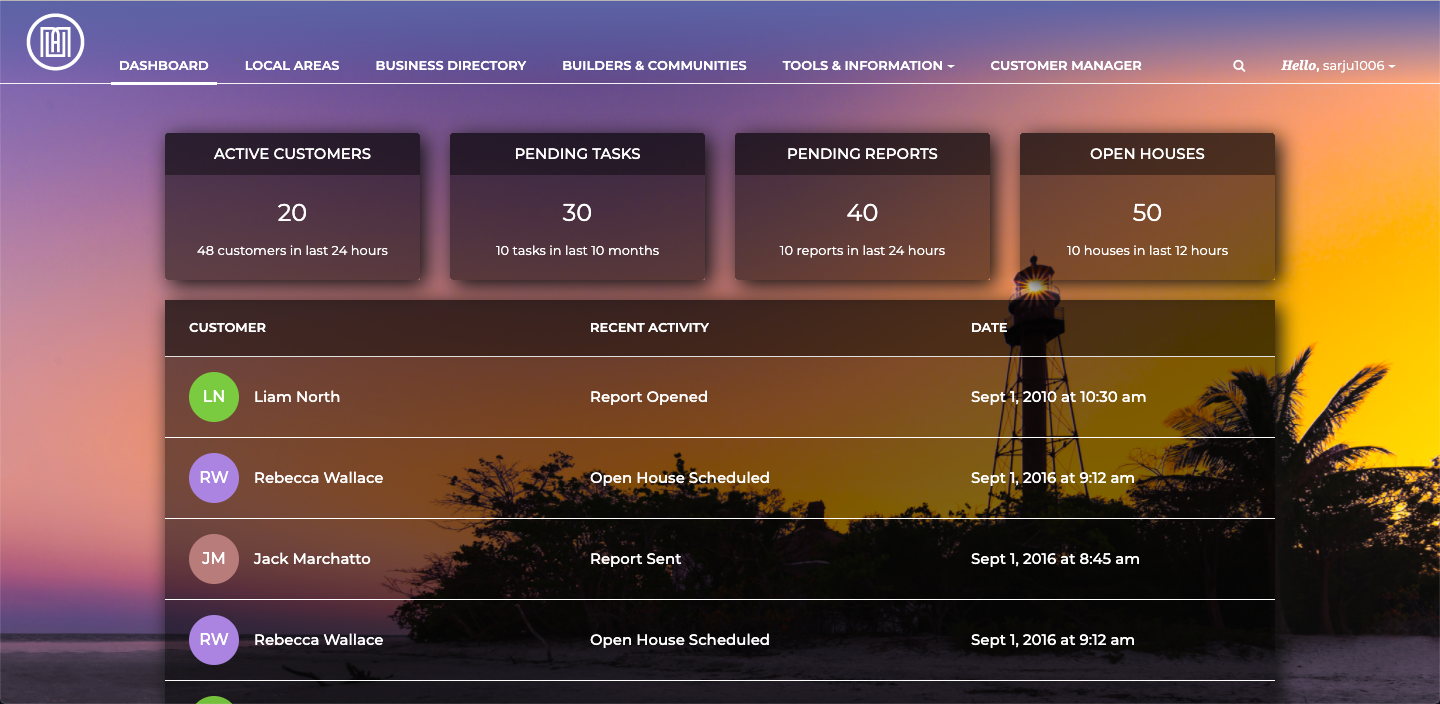
Task: Navigate to Builders & Communities
Action: point(654,65)
